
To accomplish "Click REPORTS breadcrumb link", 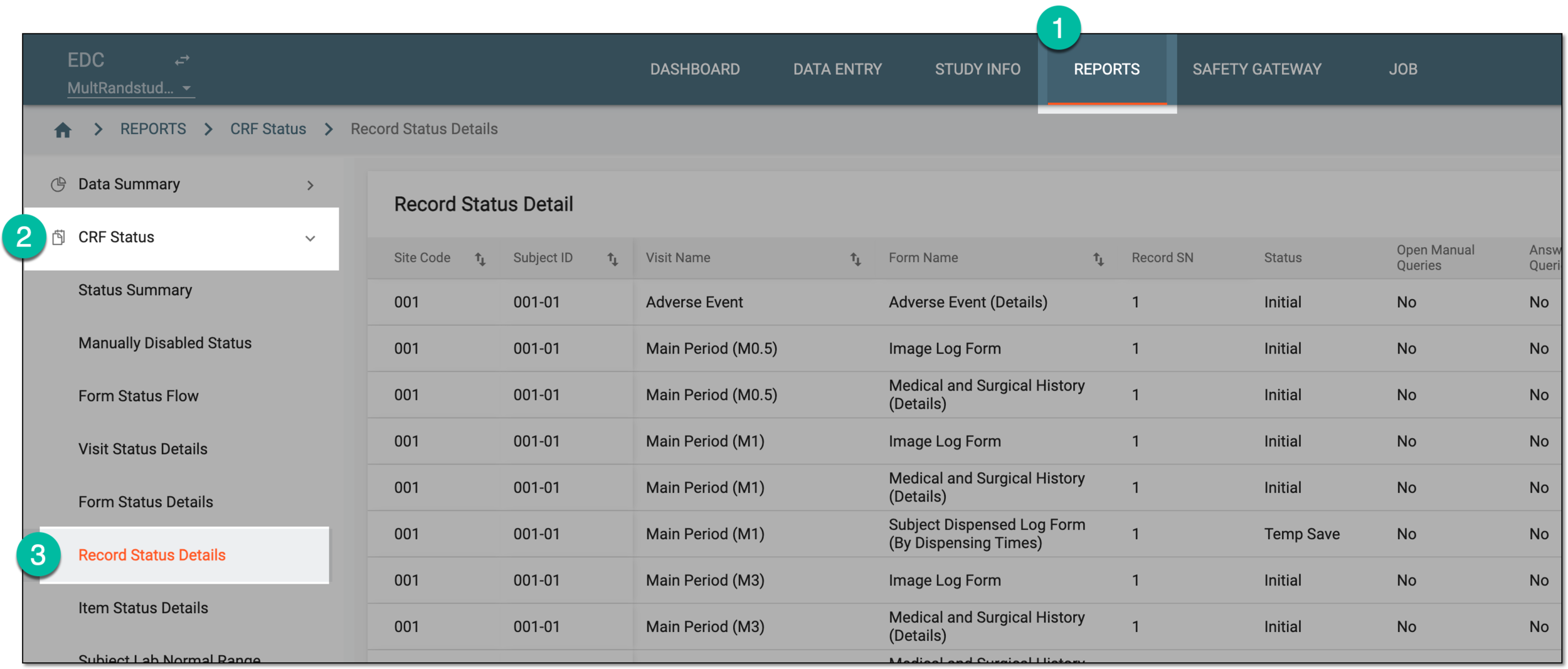I will [153, 129].
